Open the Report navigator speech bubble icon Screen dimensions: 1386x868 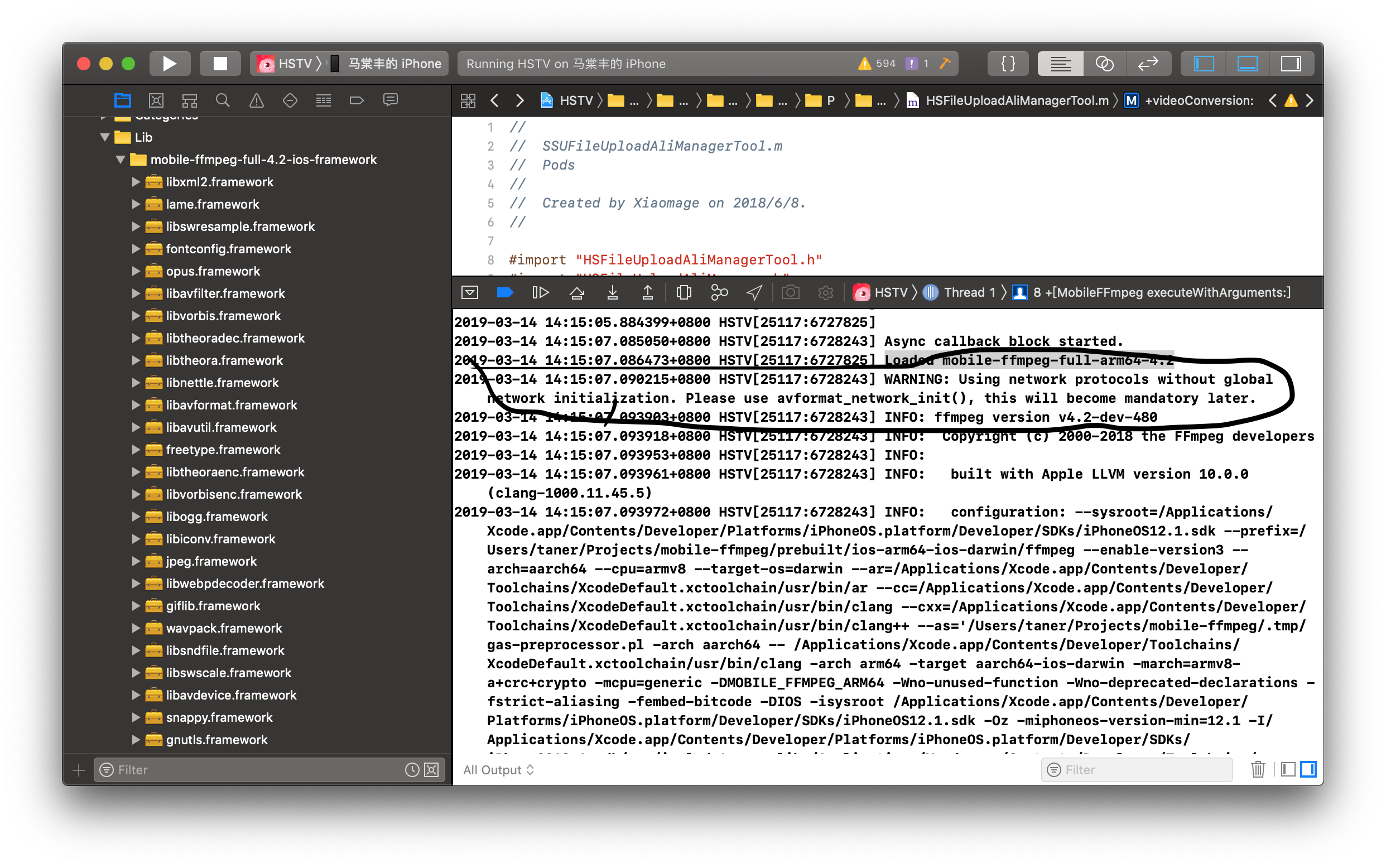[x=390, y=100]
